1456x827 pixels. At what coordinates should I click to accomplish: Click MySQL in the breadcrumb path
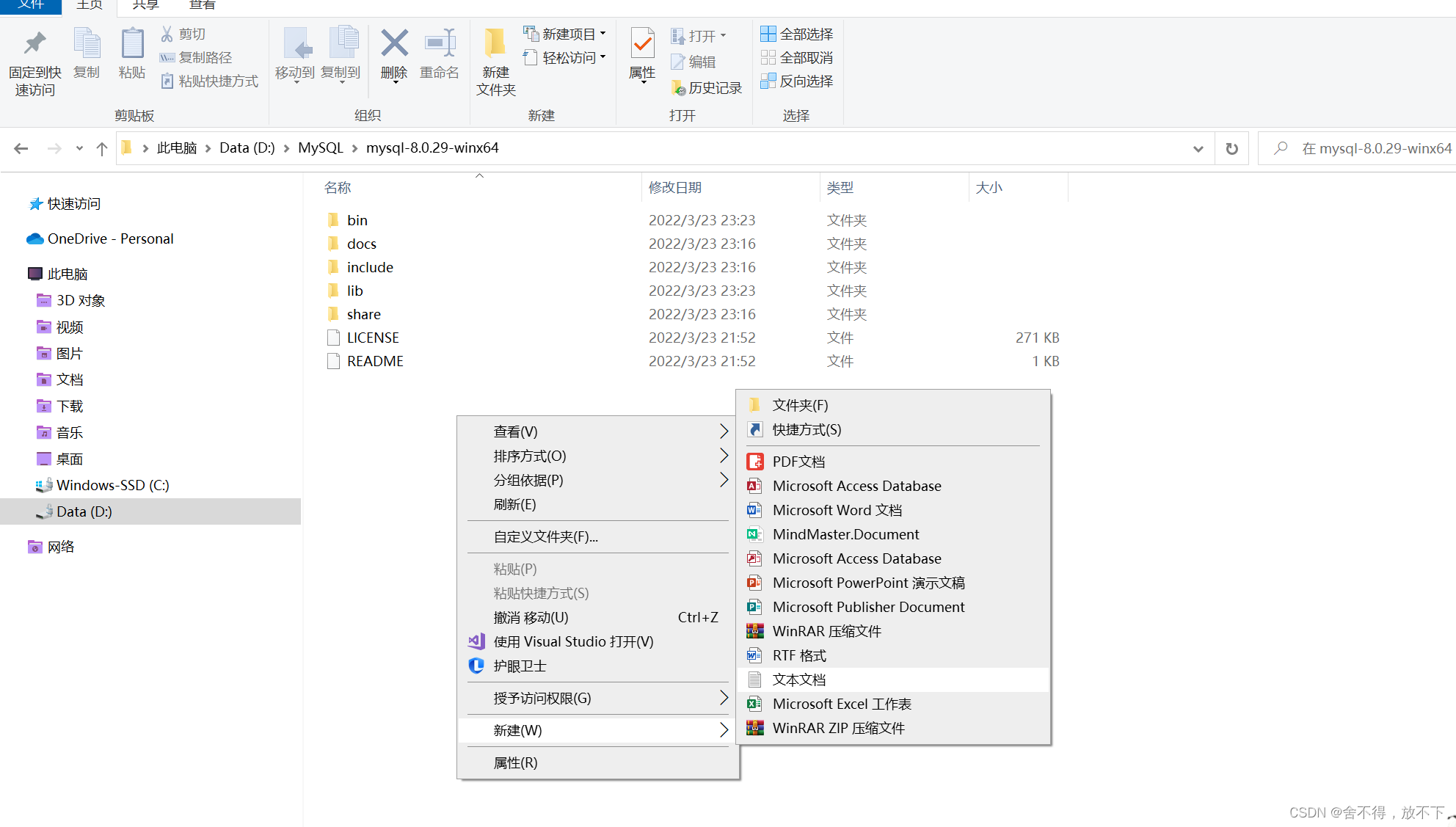320,147
